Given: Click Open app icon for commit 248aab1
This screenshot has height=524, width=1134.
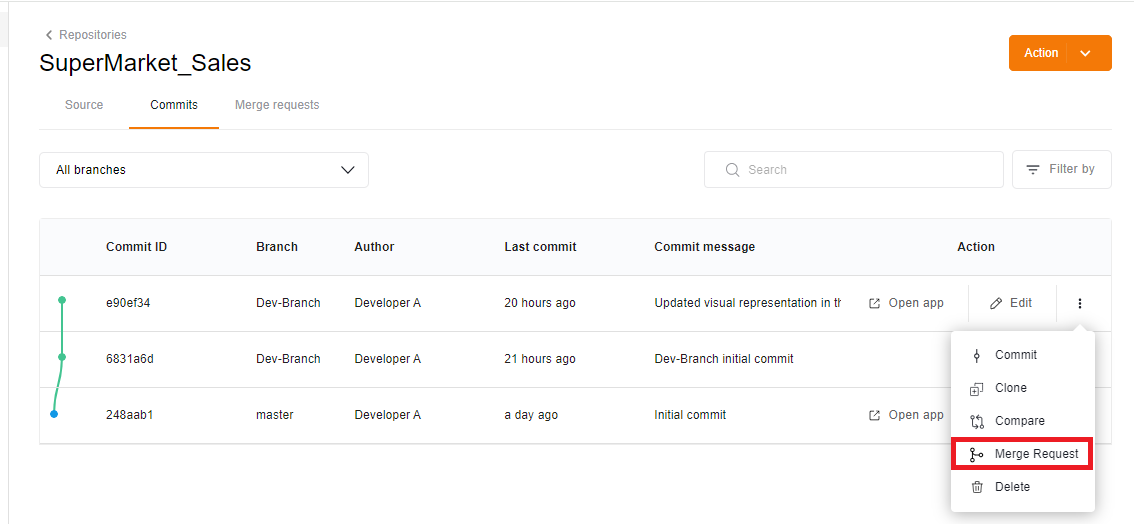Looking at the screenshot, I should click(875, 415).
